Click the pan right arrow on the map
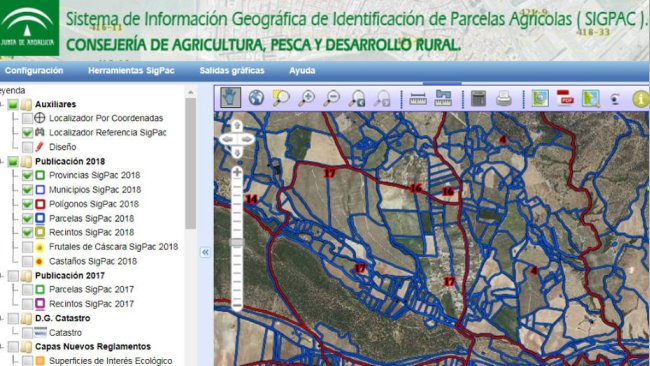650x366 pixels. tap(247, 139)
